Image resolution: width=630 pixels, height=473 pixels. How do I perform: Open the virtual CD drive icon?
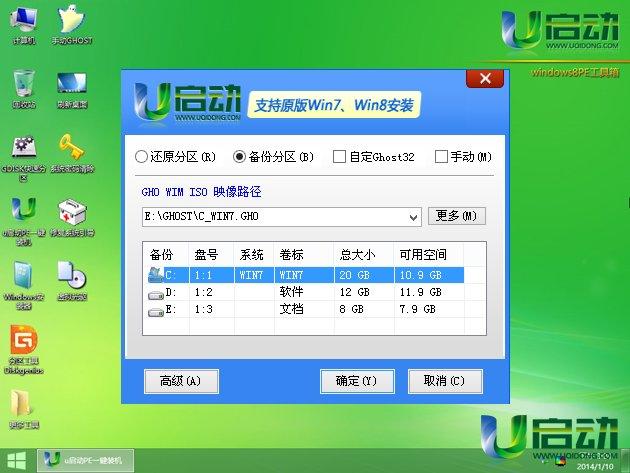pyautogui.click(x=72, y=281)
